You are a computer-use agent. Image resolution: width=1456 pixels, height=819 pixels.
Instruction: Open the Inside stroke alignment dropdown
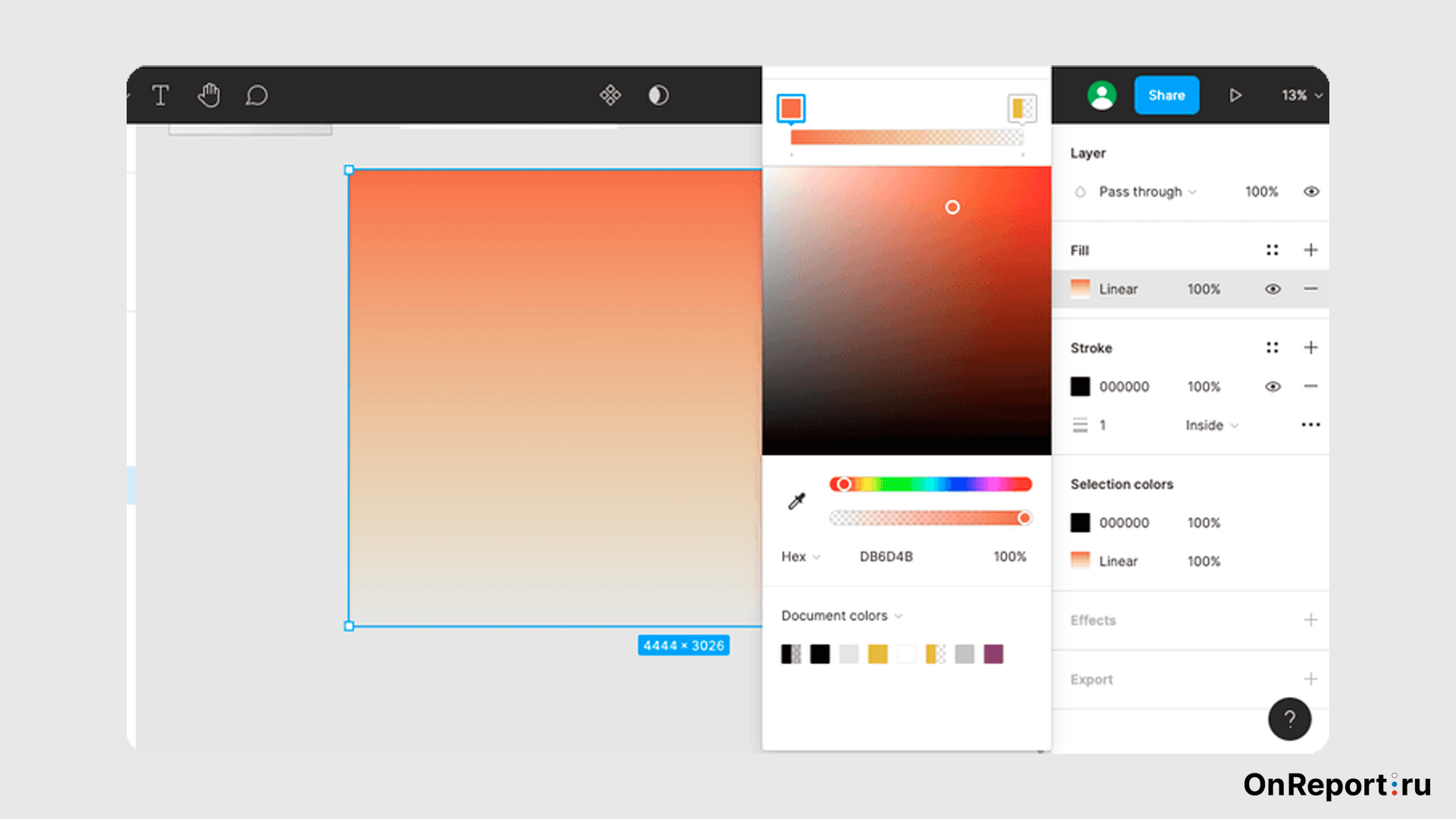click(1212, 425)
